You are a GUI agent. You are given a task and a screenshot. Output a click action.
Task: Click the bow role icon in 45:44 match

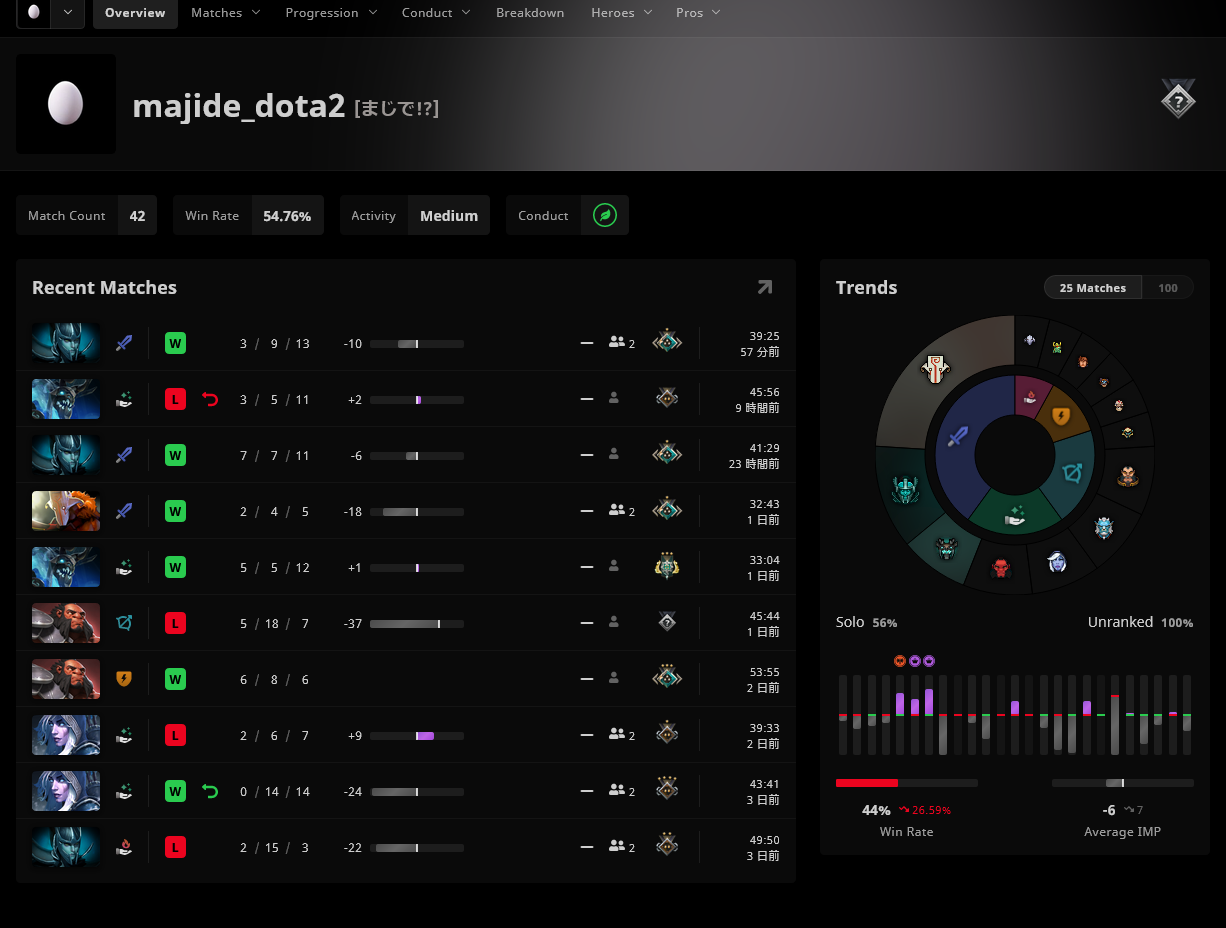[x=124, y=623]
